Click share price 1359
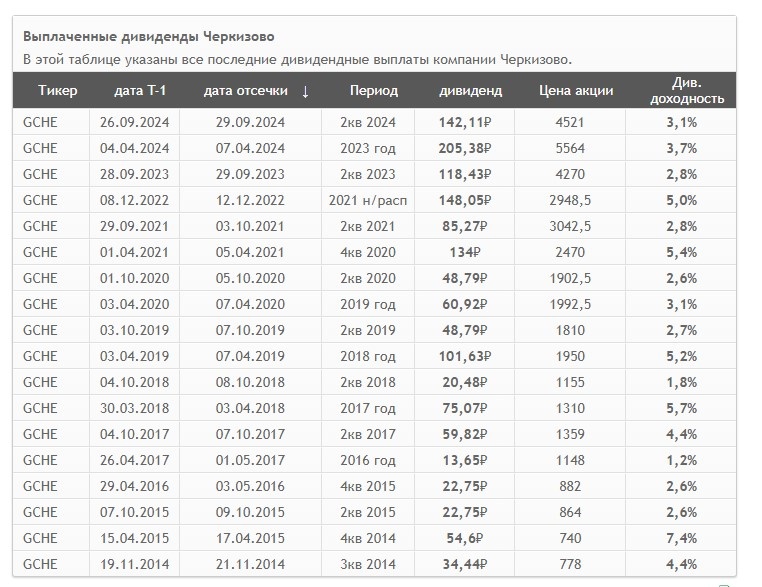This screenshot has width=762, height=587. point(570,434)
